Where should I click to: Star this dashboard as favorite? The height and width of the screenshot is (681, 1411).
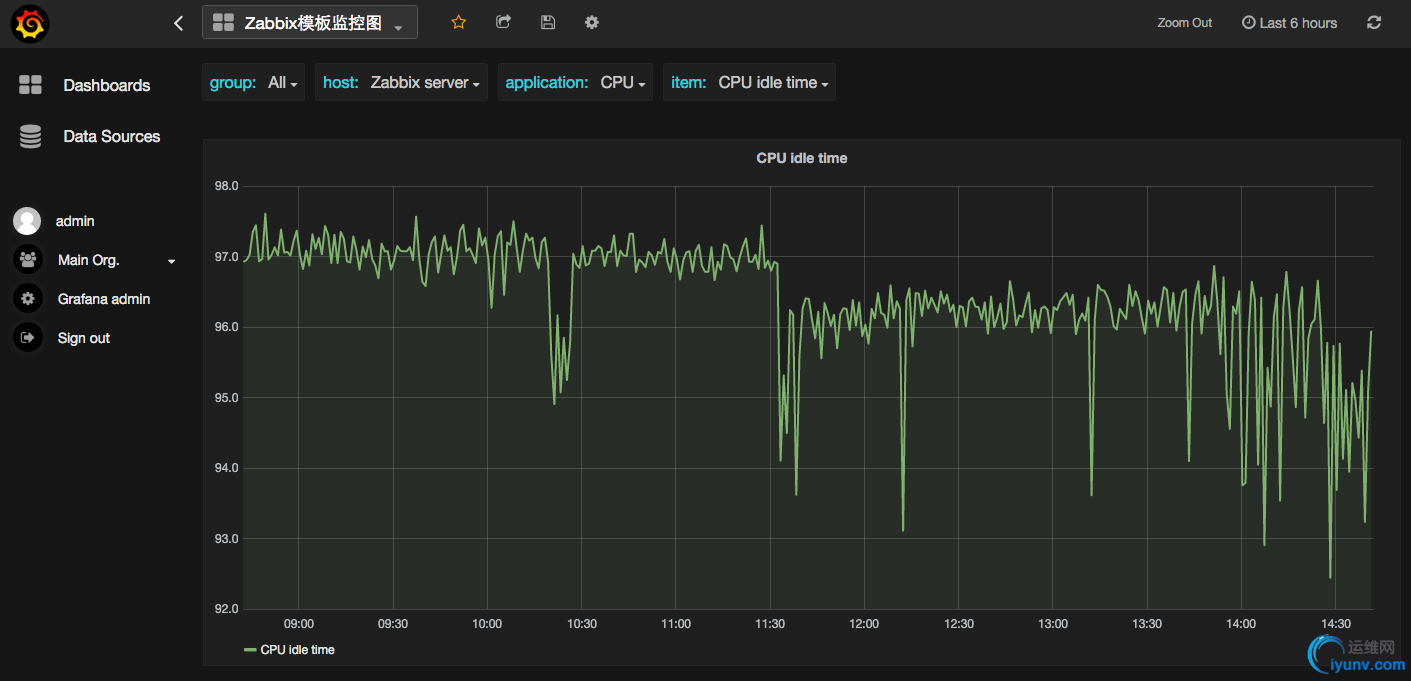pyautogui.click(x=459, y=22)
